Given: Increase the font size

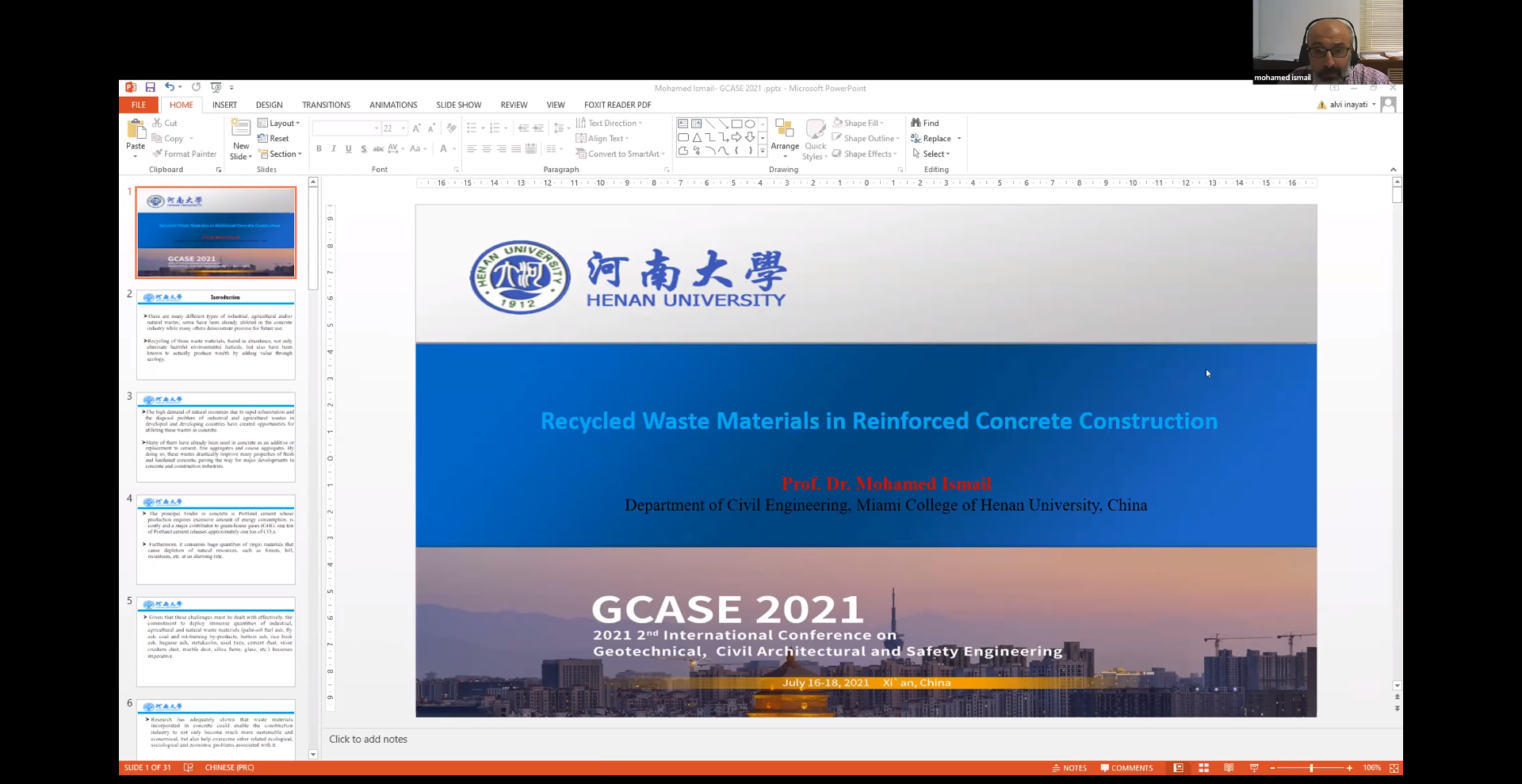Looking at the screenshot, I should tap(417, 128).
